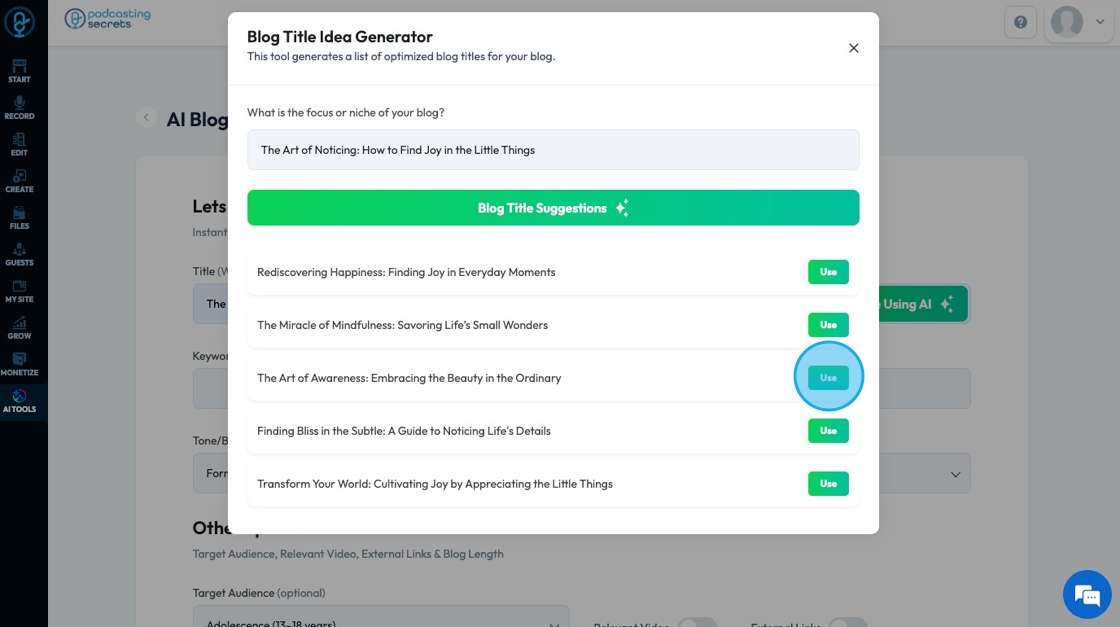Generate Blog Title Suggestions
This screenshot has width=1120, height=627.
point(553,208)
